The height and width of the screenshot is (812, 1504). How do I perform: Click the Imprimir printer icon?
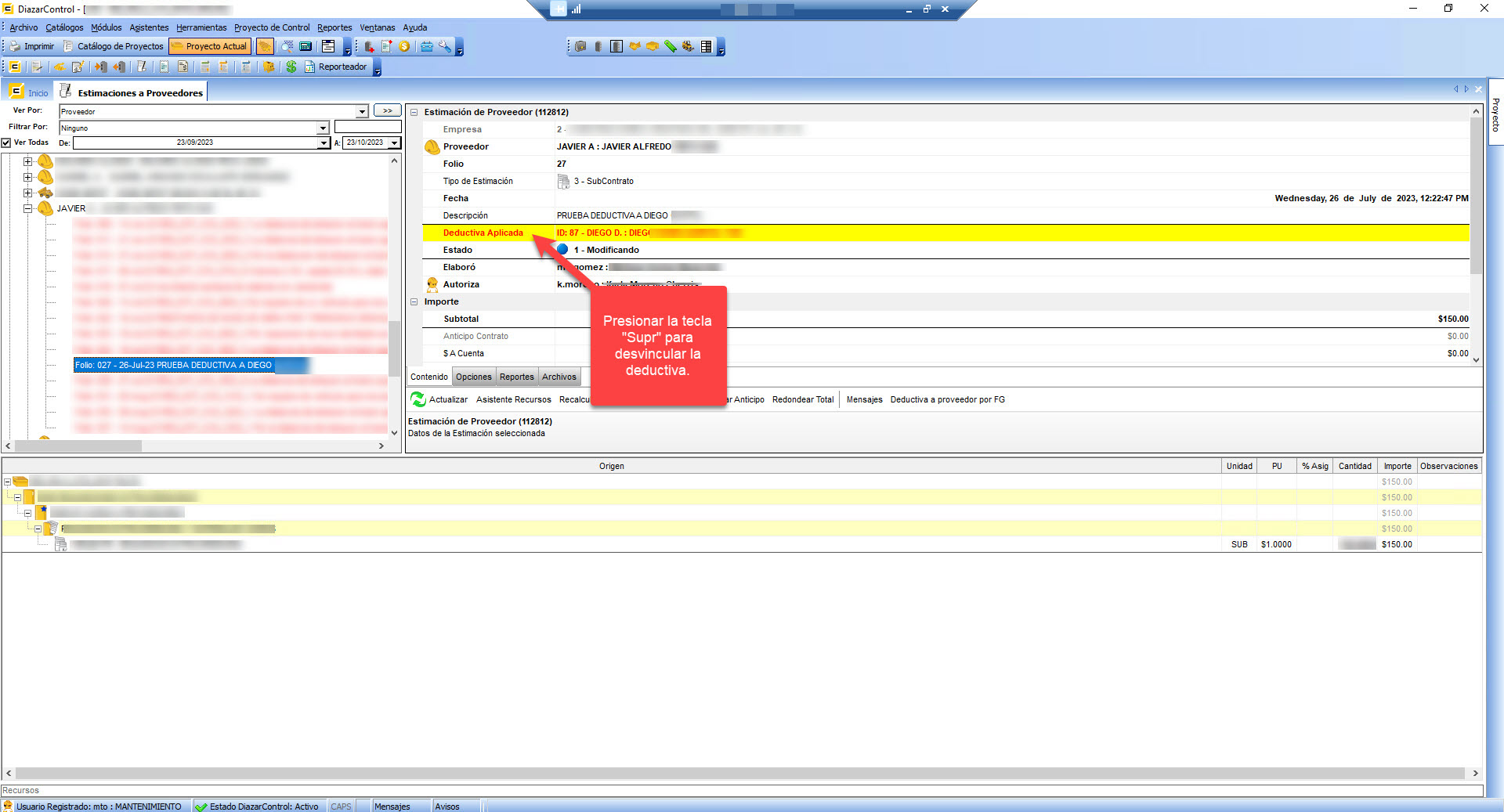coord(16,47)
